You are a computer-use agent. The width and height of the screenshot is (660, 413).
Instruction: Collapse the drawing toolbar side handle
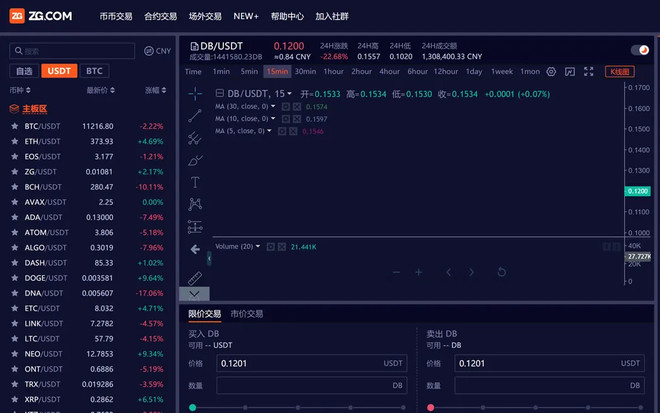(209, 258)
